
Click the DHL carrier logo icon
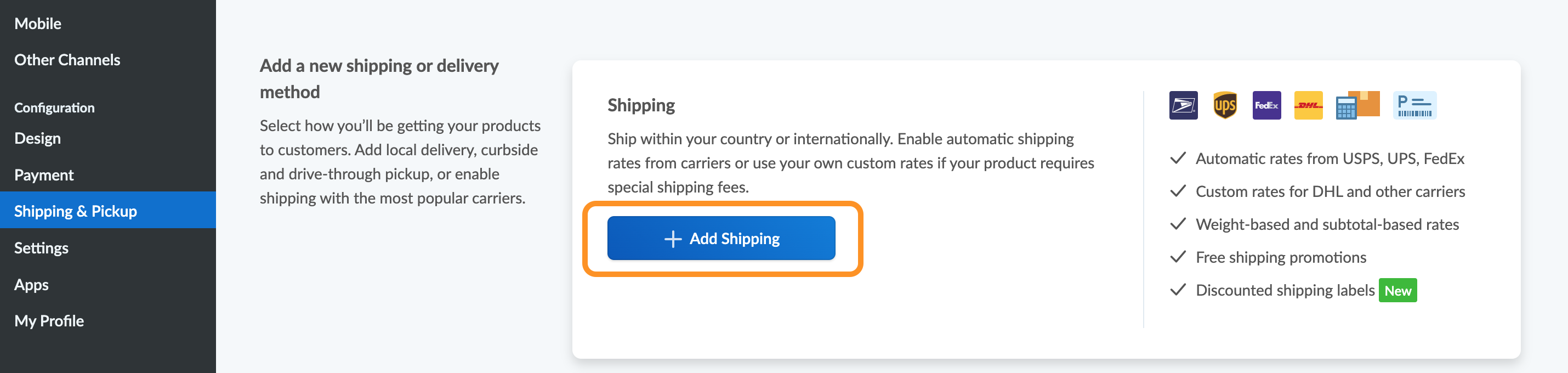pyautogui.click(x=1308, y=105)
